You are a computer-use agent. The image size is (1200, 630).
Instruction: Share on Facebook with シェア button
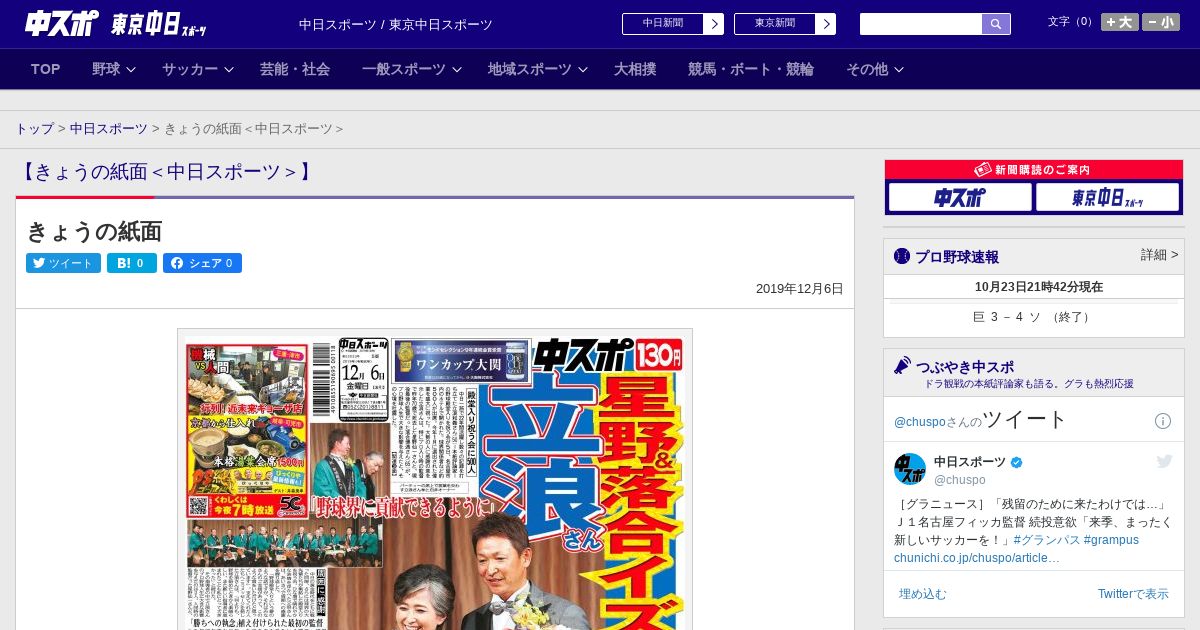click(x=202, y=263)
